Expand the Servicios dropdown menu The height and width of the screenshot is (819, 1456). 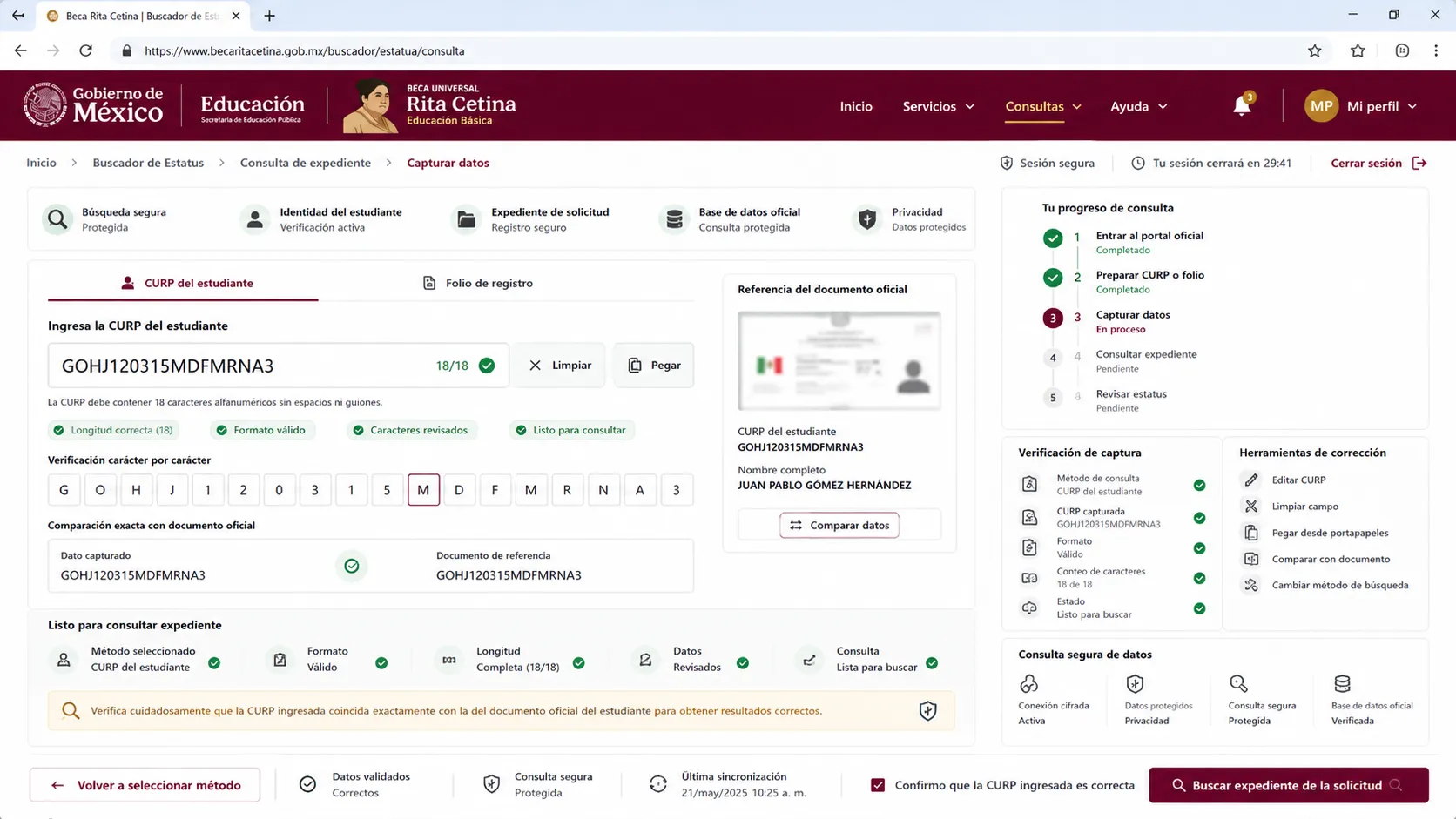pyautogui.click(x=939, y=106)
